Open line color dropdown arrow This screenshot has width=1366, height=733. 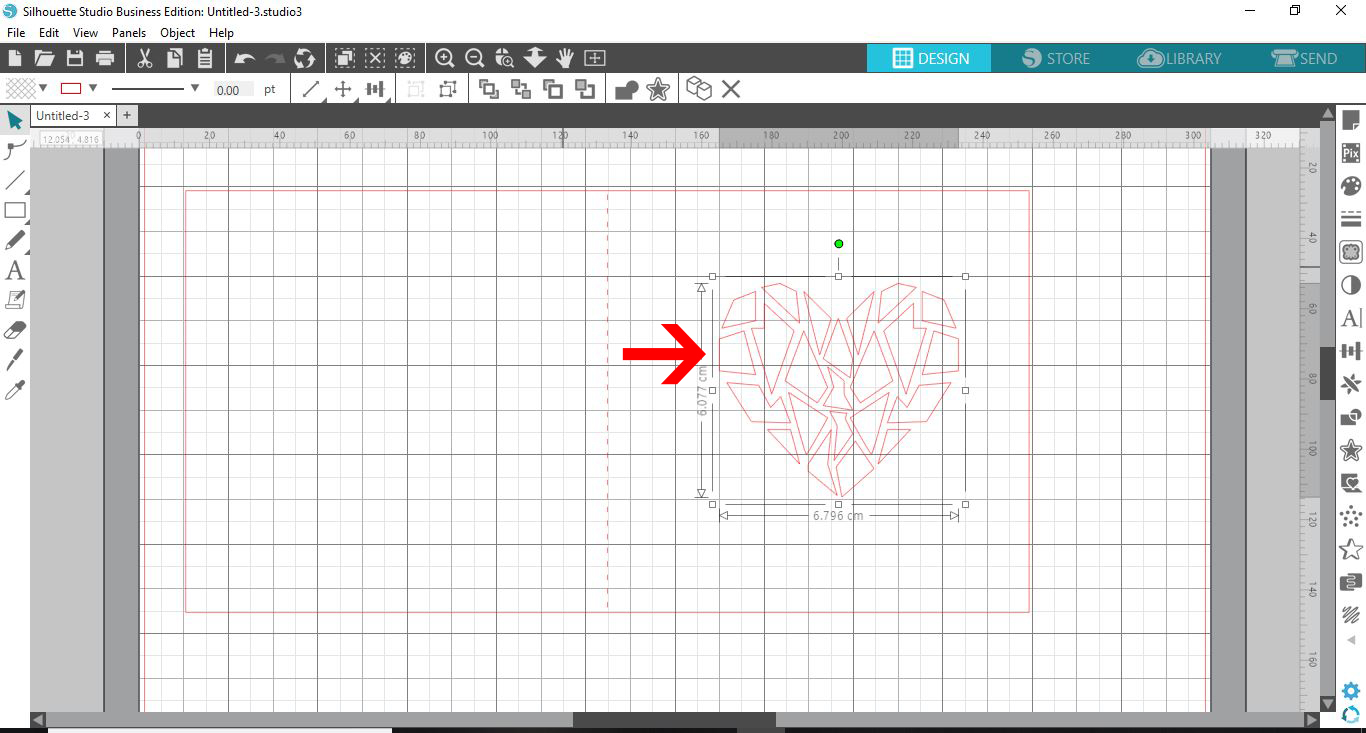coord(93,88)
